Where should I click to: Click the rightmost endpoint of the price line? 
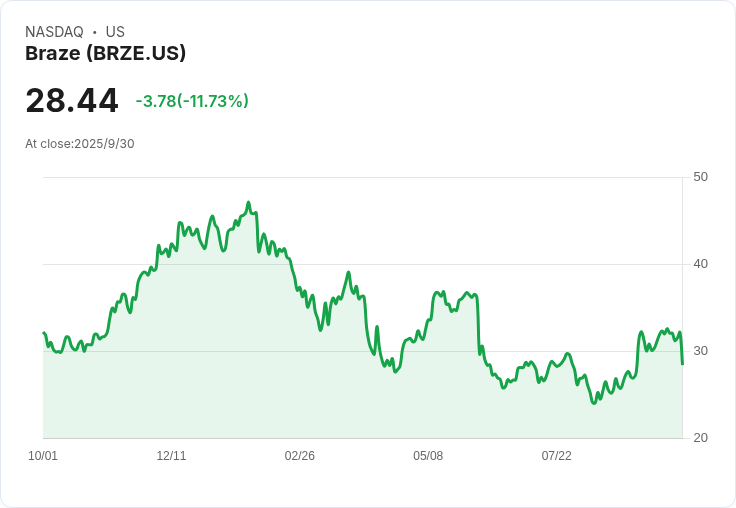pyautogui.click(x=682, y=363)
